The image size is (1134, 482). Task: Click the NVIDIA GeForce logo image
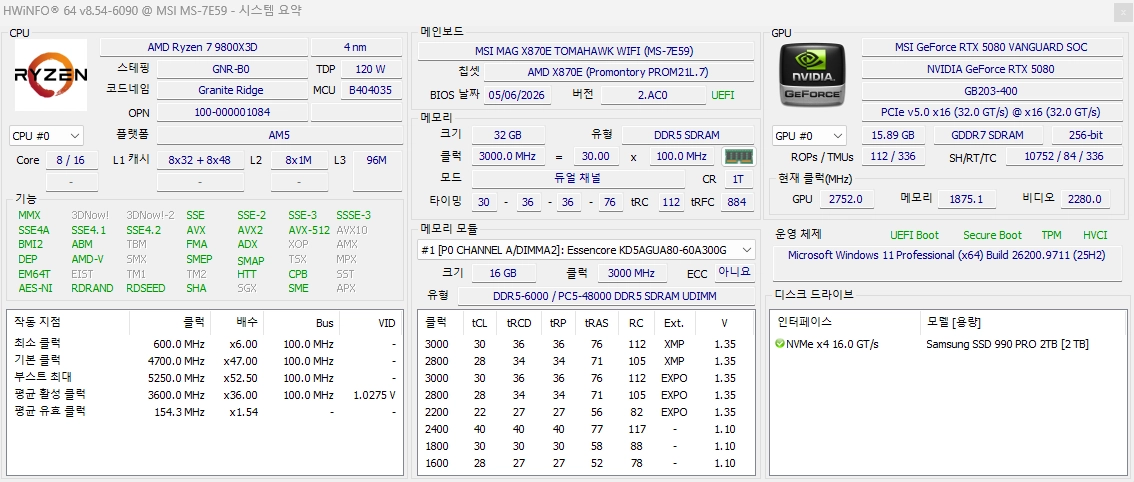(x=814, y=75)
